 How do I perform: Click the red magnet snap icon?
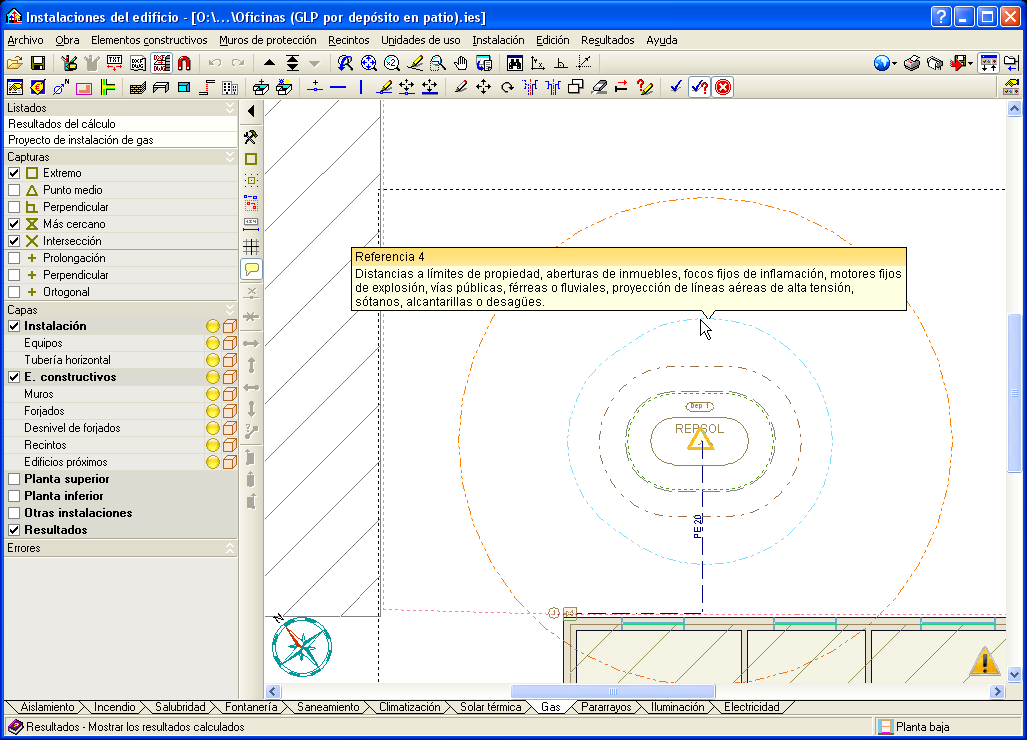click(184, 63)
